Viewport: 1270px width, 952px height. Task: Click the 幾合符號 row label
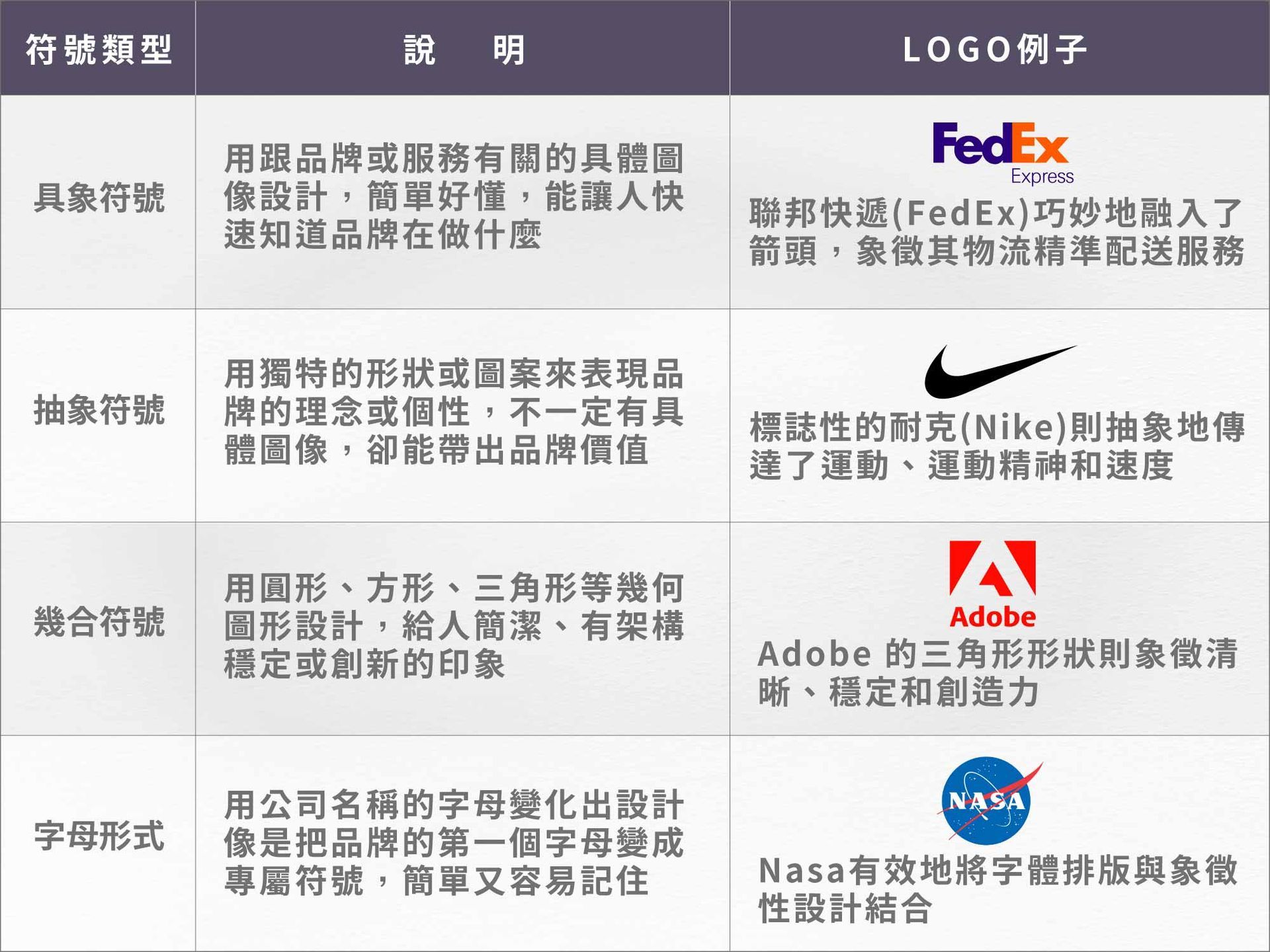(99, 622)
